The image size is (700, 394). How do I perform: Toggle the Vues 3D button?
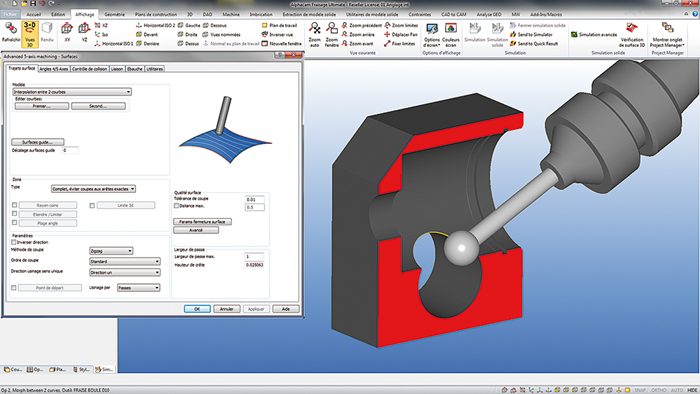[x=29, y=34]
